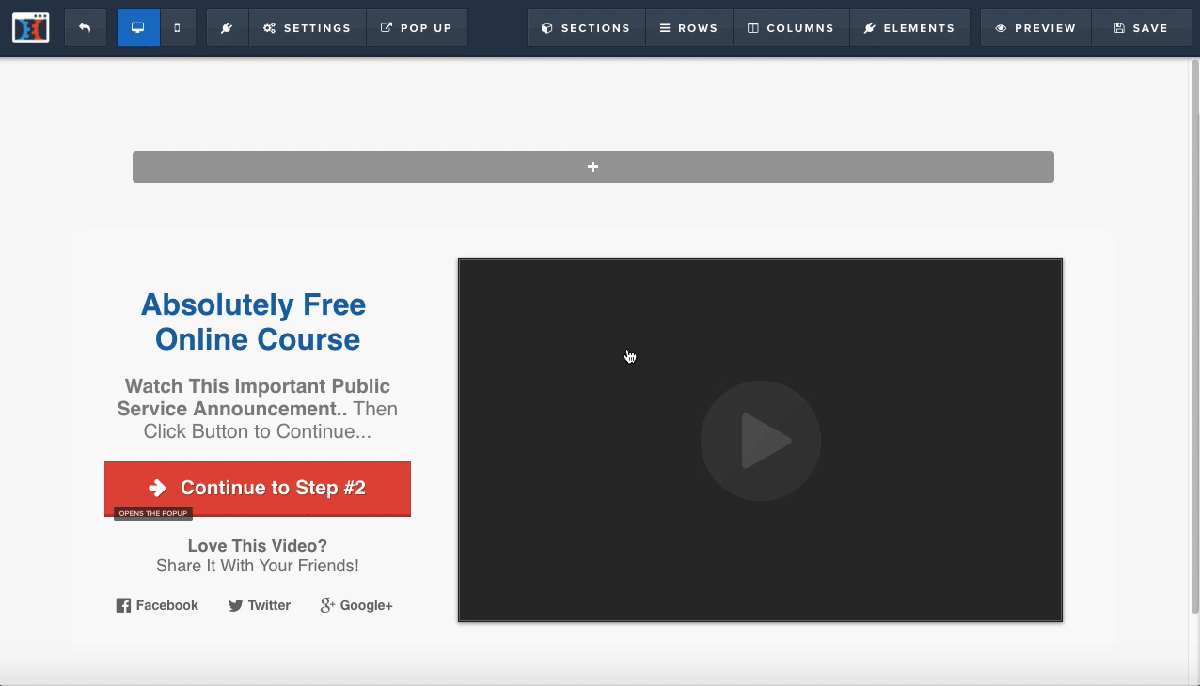Open the Pop Up editor
The height and width of the screenshot is (686, 1200).
tap(417, 27)
